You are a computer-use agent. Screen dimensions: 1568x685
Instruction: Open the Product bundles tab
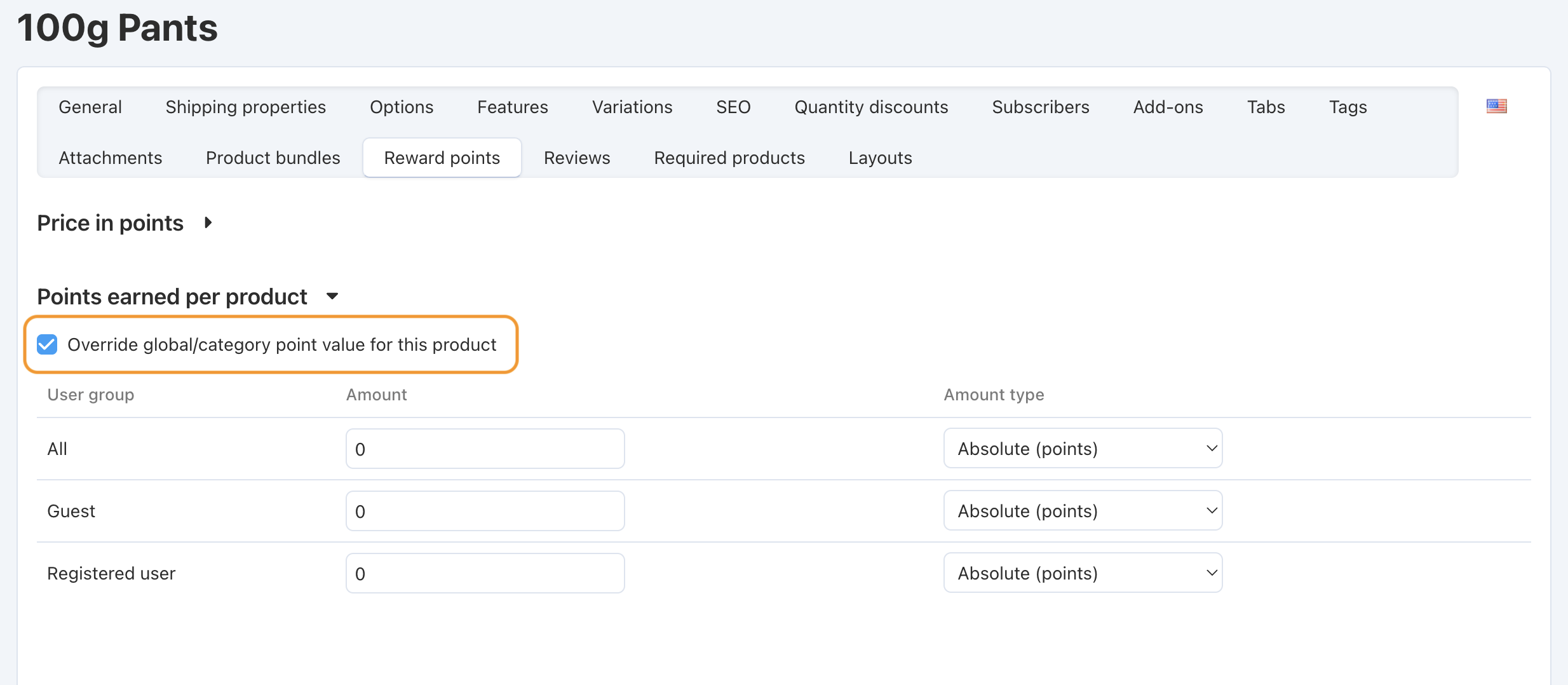coord(273,158)
